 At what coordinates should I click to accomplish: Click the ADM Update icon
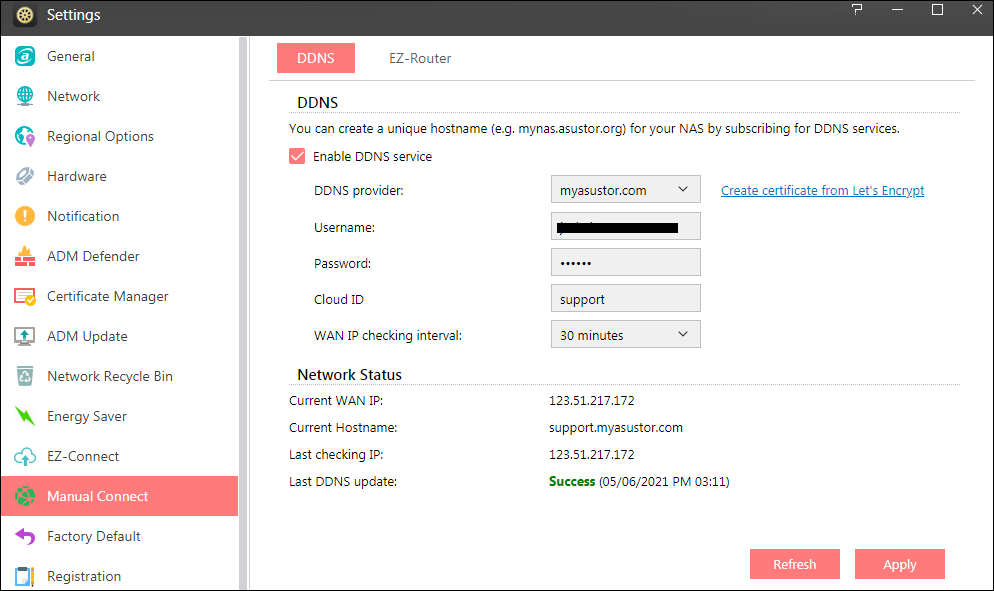25,336
